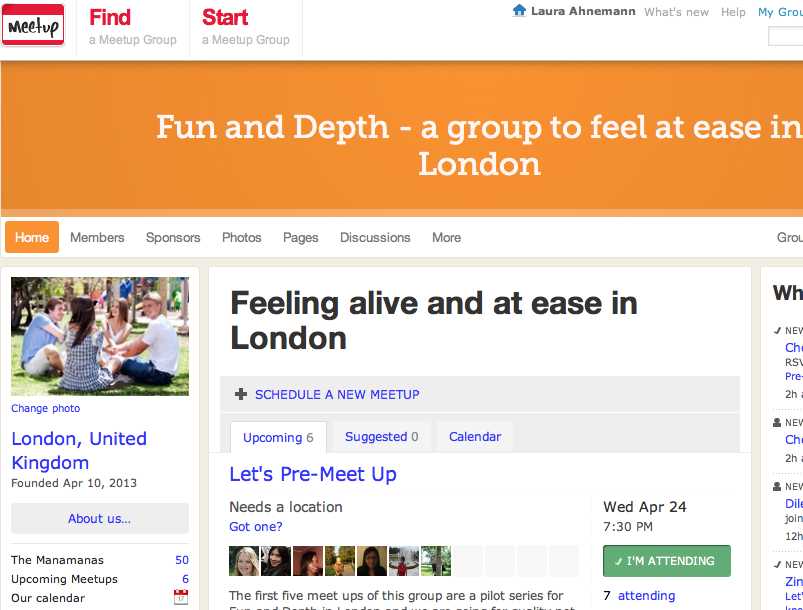Click Founded Apr 10, 2013 text

pos(74,483)
